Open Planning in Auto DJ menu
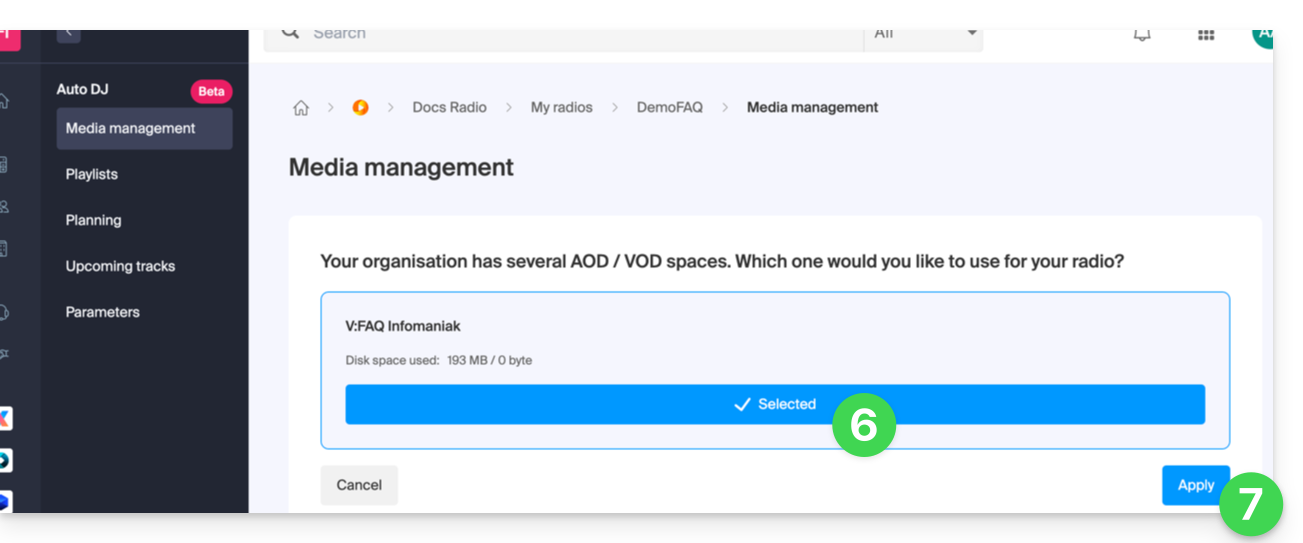The height and width of the screenshot is (543, 1303). point(93,220)
